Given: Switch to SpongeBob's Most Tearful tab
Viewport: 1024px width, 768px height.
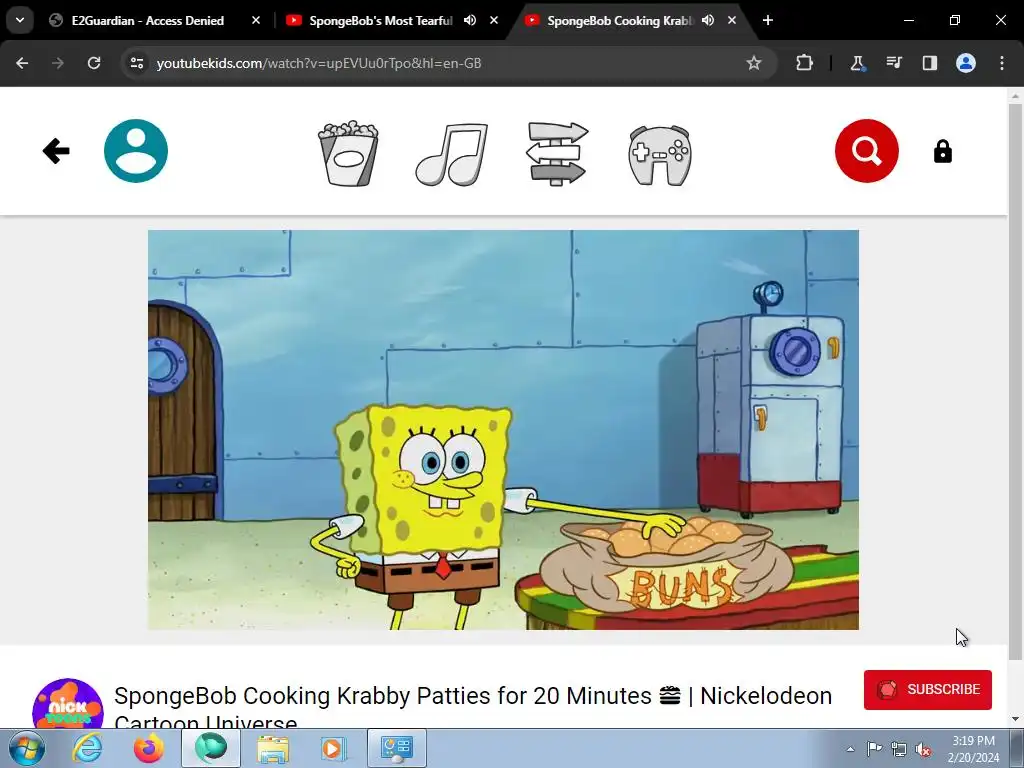Looking at the screenshot, I should 380,21.
